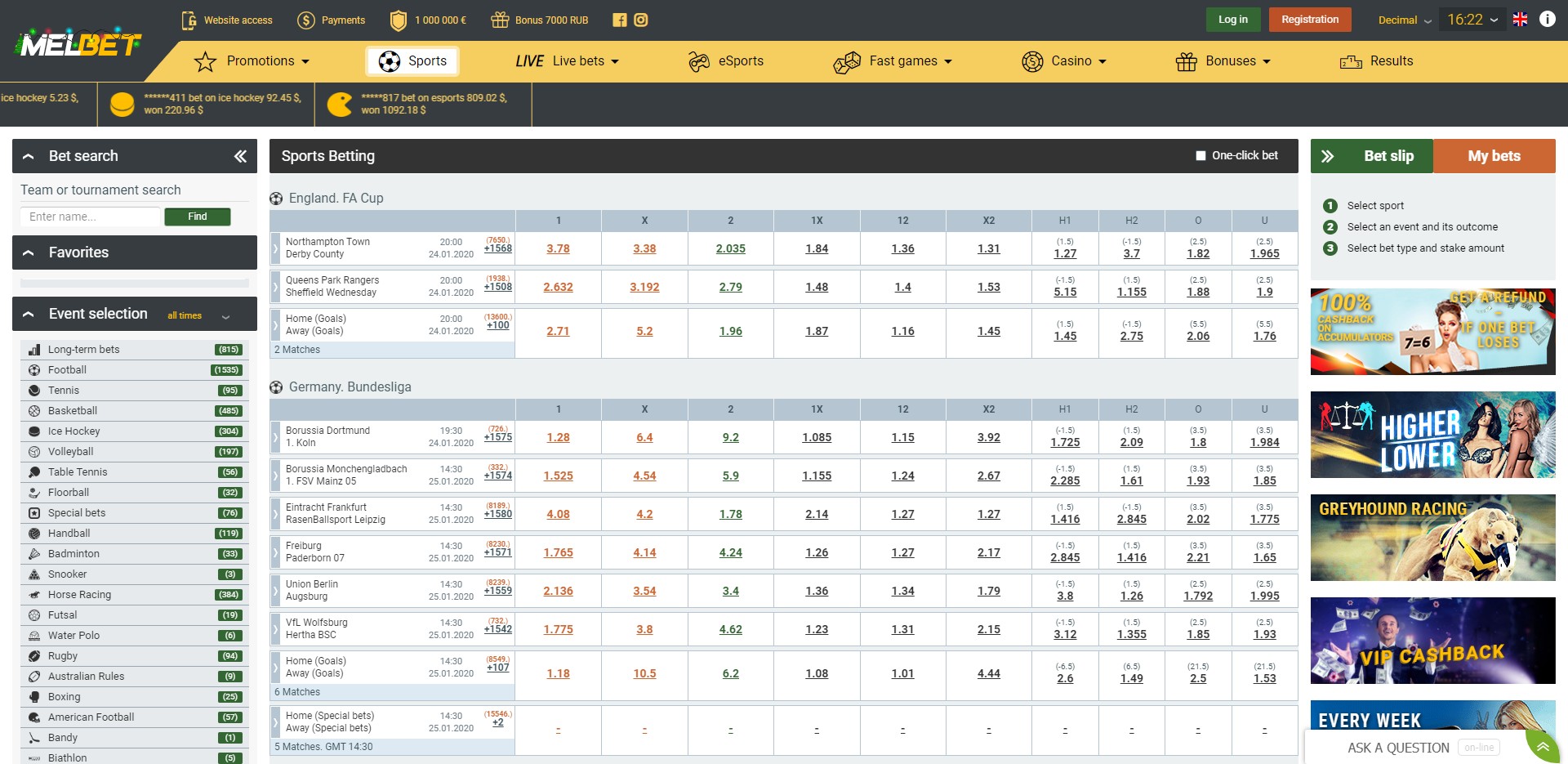
Task: Open the Greyhound Racing banner
Action: coord(1433,538)
